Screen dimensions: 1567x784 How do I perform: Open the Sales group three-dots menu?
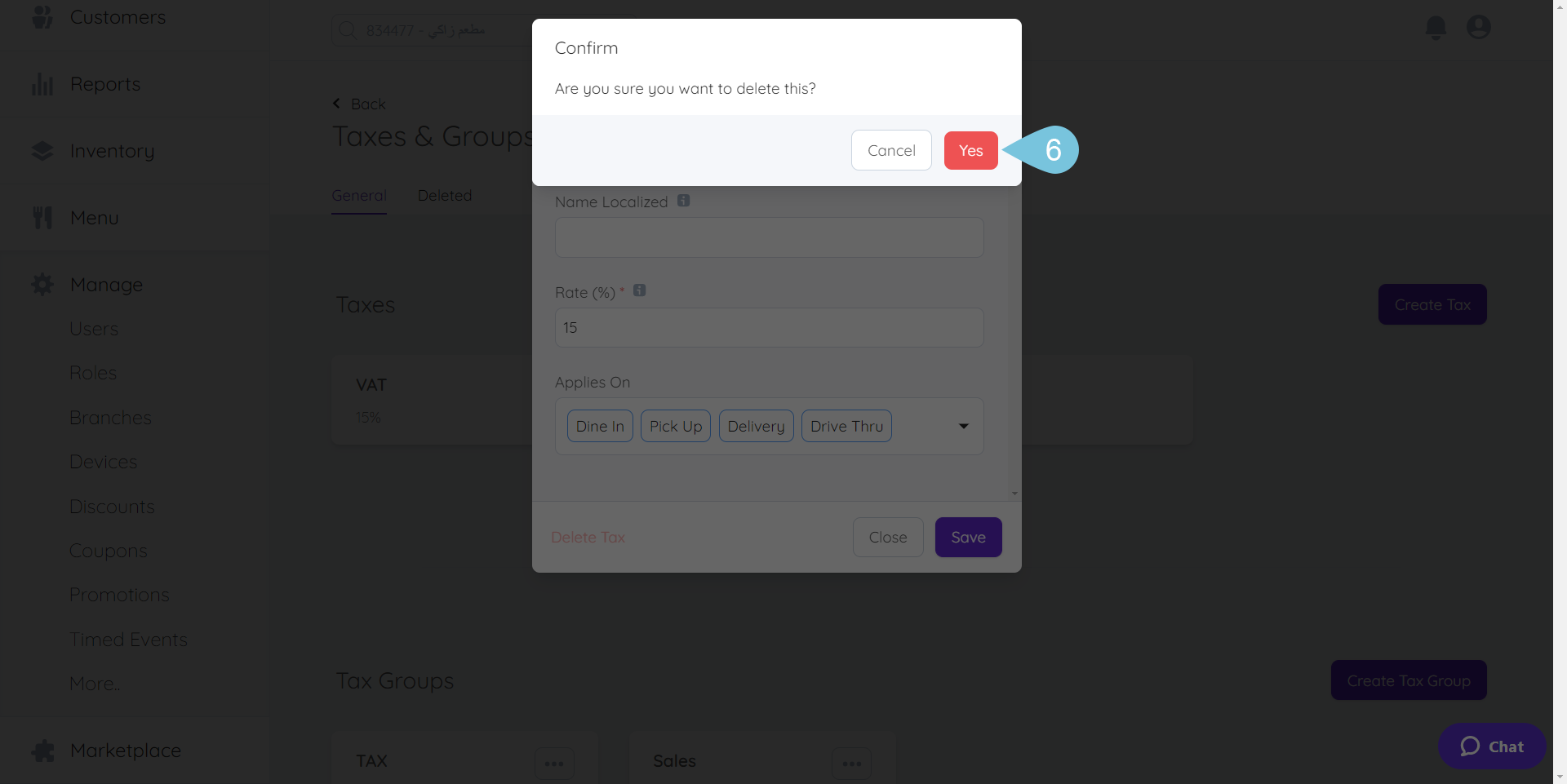[852, 764]
